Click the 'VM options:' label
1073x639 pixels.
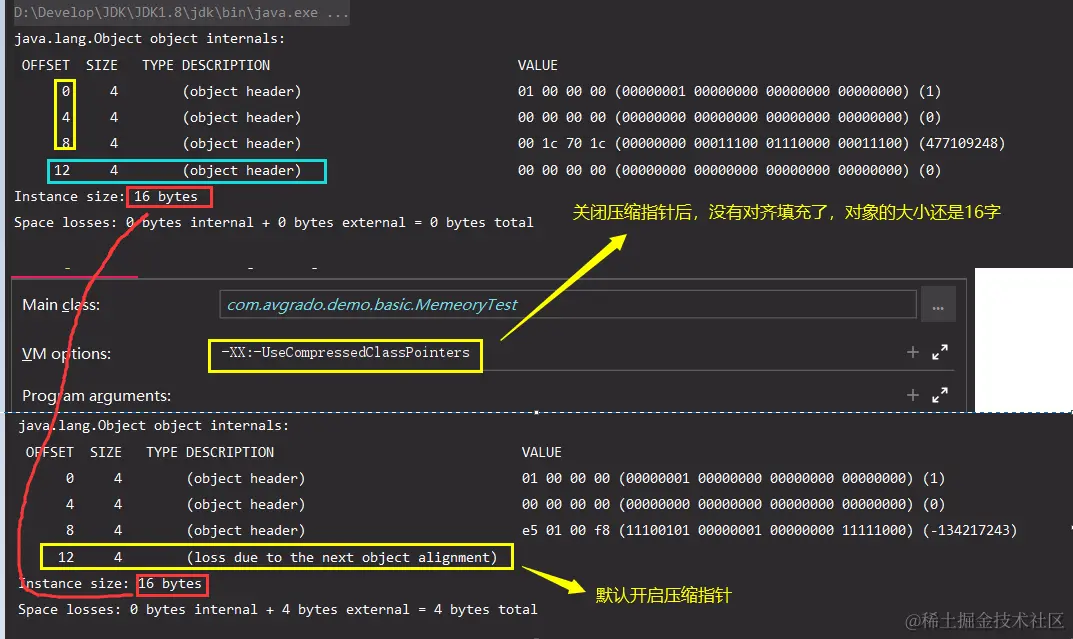click(66, 354)
